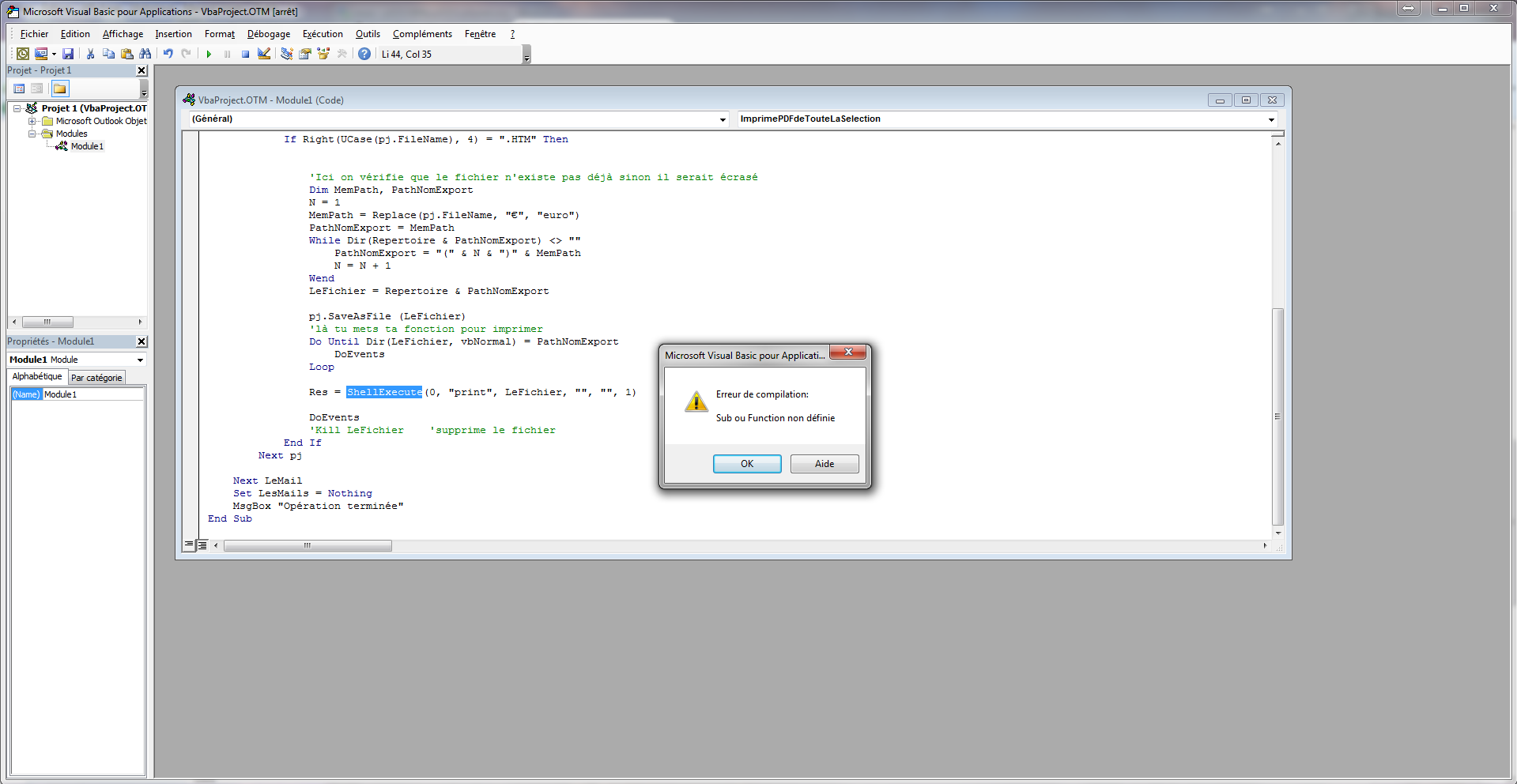Open toolbar options arrow near Li 44
This screenshot has width=1517, height=784.
526,55
